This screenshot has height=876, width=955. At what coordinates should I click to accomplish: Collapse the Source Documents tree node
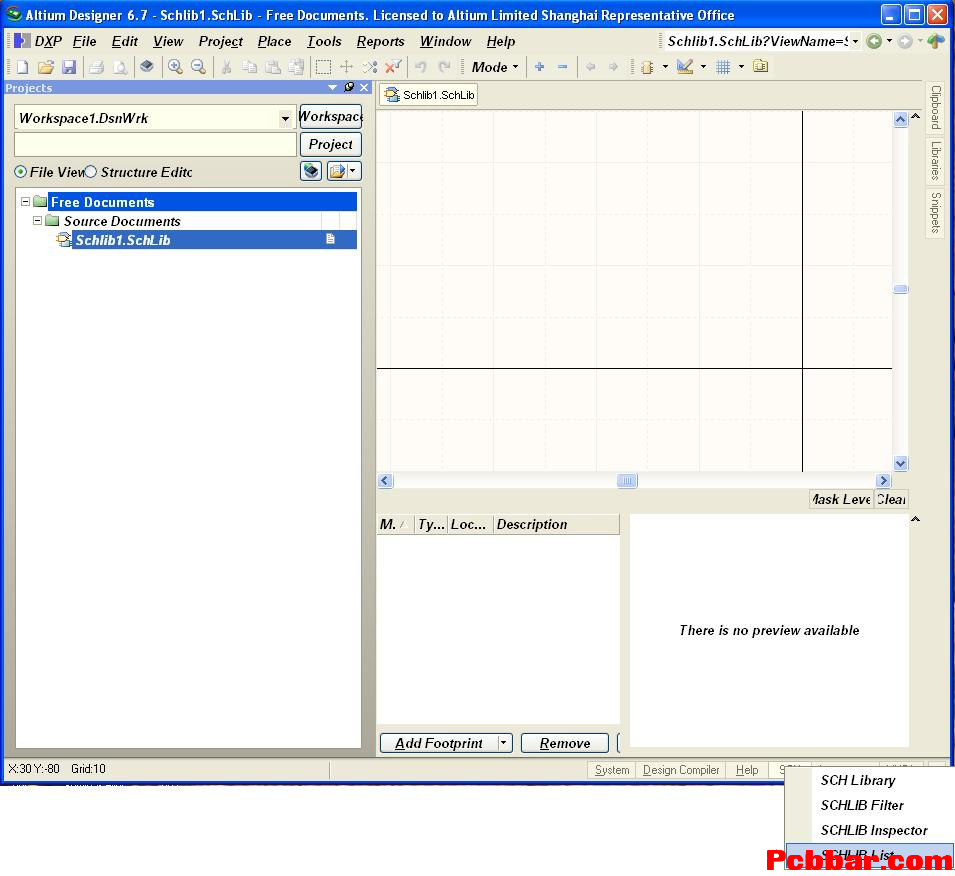pyautogui.click(x=38, y=221)
